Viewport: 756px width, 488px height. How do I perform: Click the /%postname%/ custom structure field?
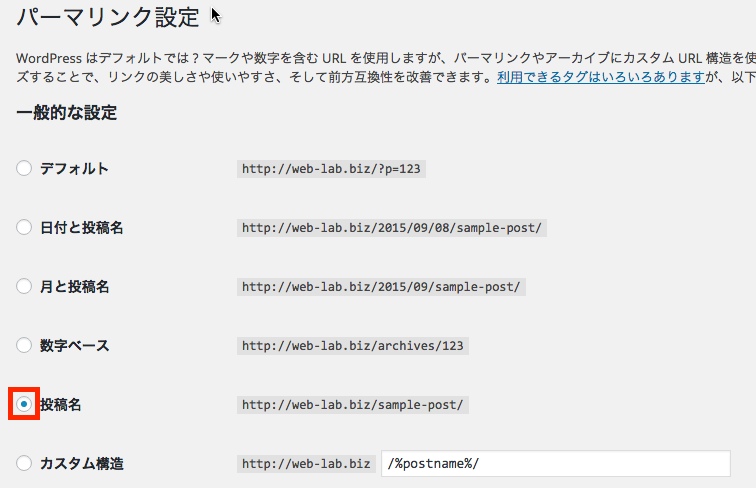coord(555,463)
